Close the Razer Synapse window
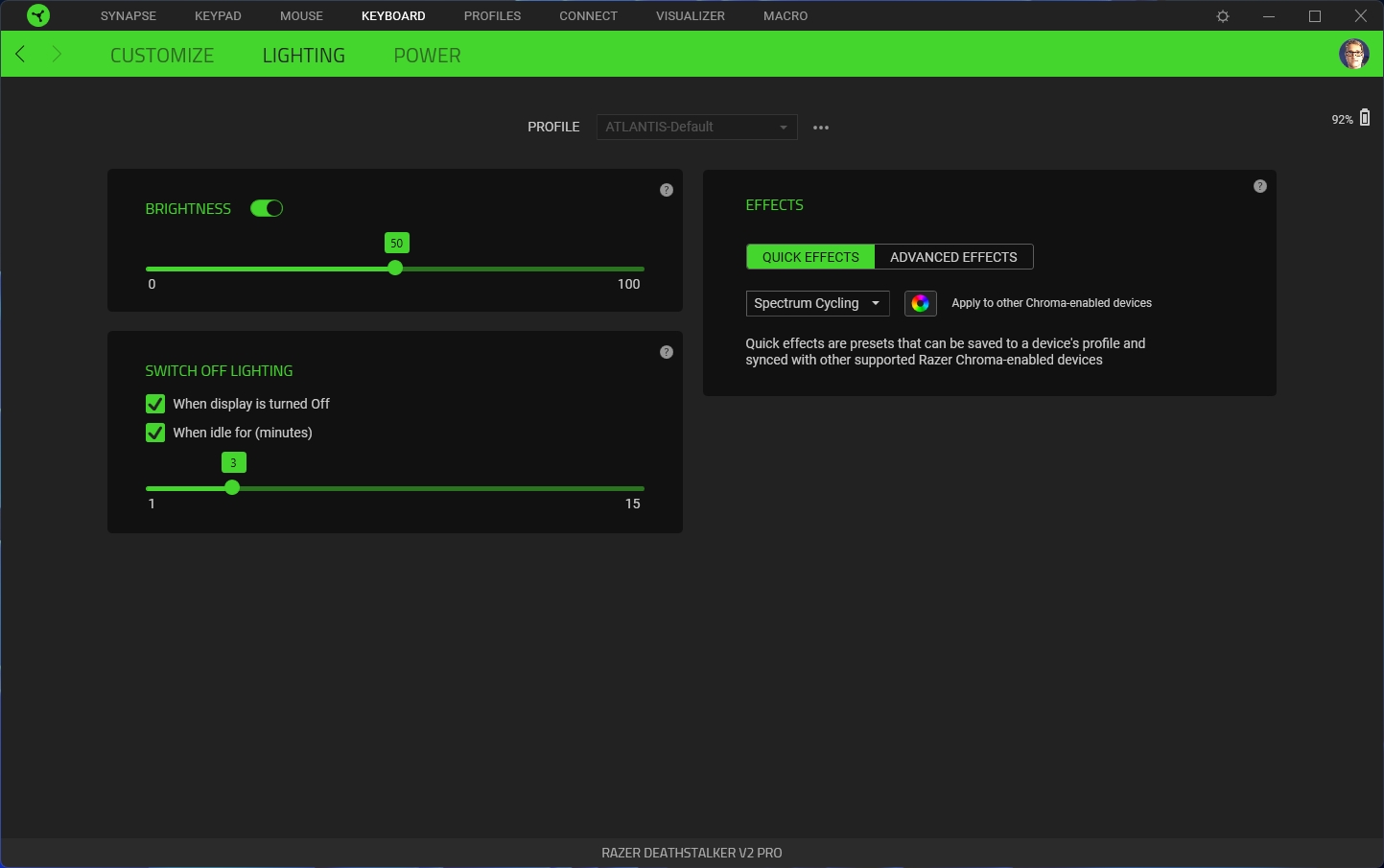 point(1361,16)
